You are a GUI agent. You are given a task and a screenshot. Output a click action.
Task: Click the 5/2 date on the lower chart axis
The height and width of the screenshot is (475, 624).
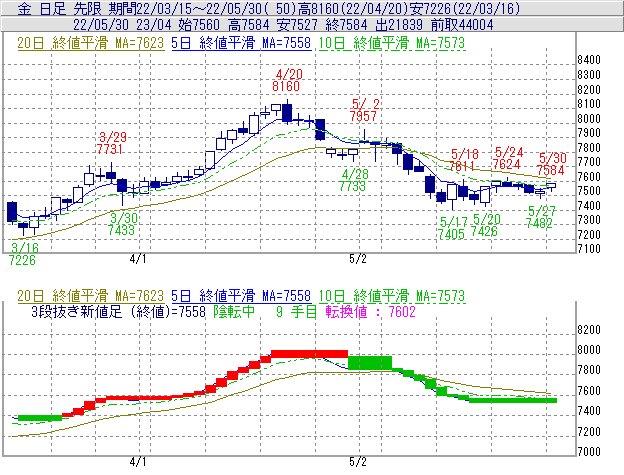[357, 462]
